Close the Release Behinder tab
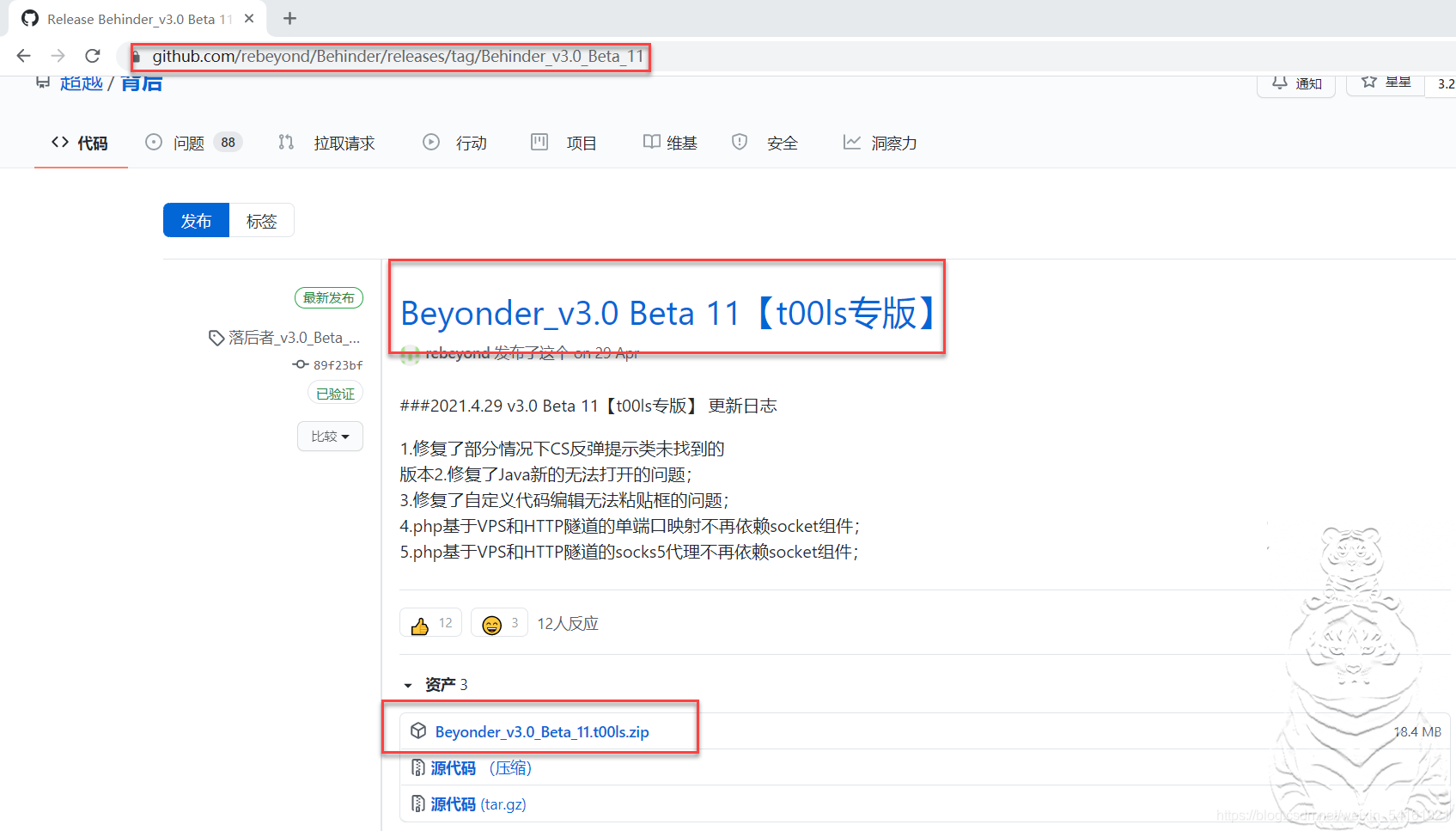 click(x=249, y=18)
